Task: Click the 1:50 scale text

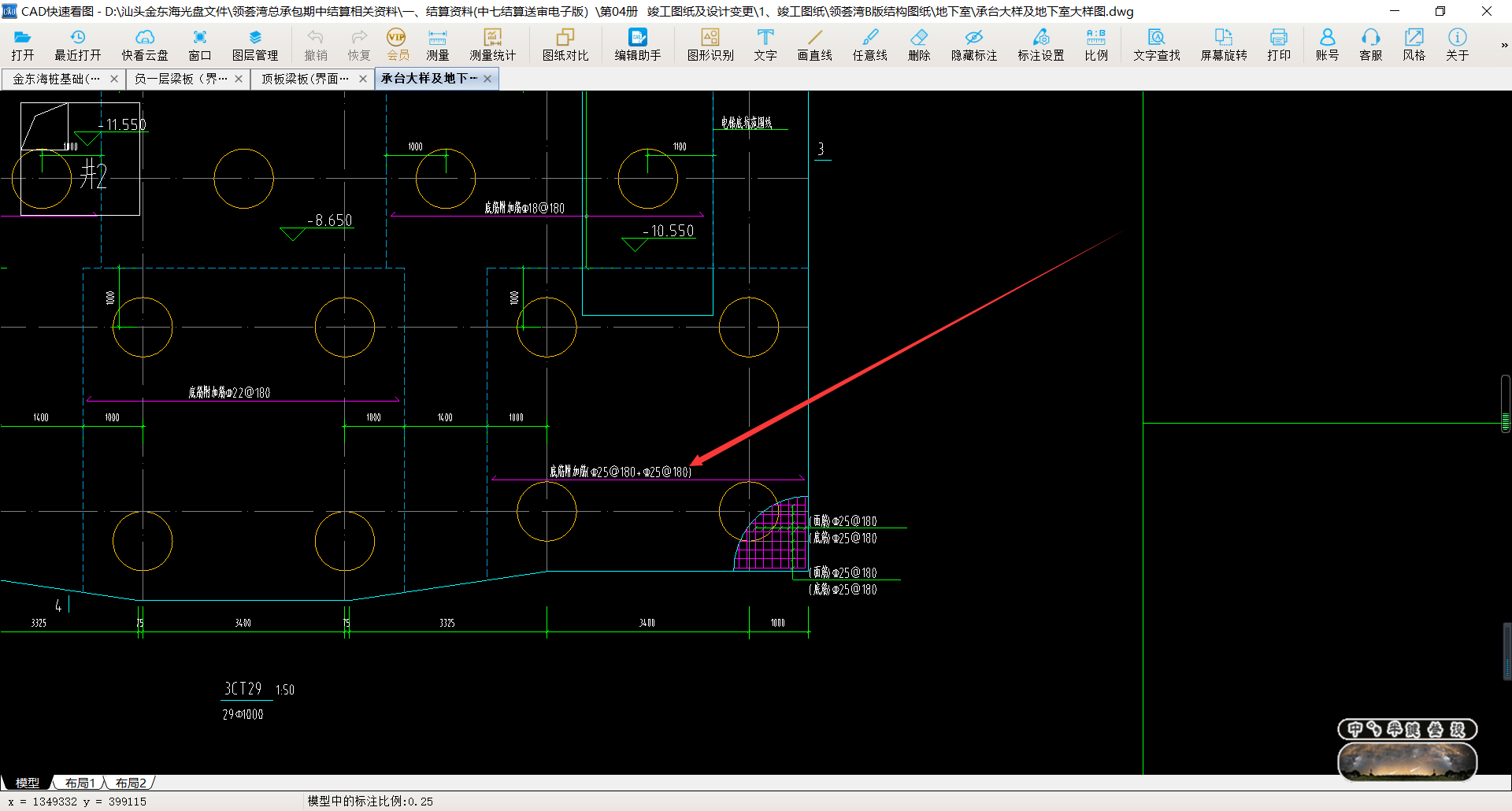Action: click(285, 690)
